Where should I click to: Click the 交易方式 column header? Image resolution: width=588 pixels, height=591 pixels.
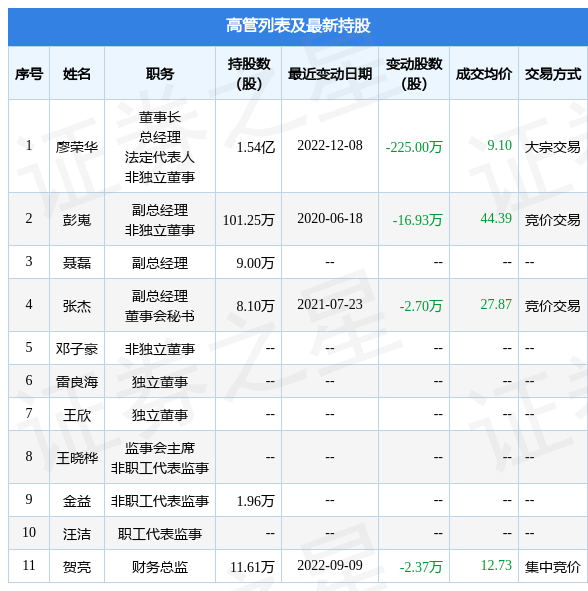553,74
